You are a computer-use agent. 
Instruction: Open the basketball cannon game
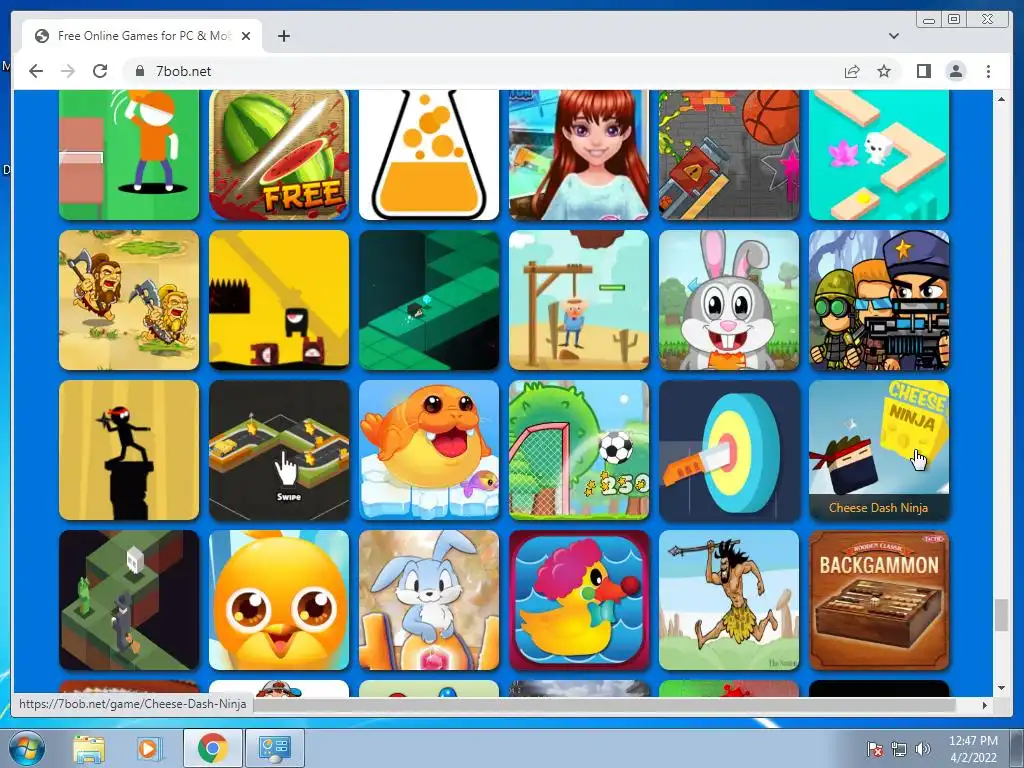[x=729, y=155]
